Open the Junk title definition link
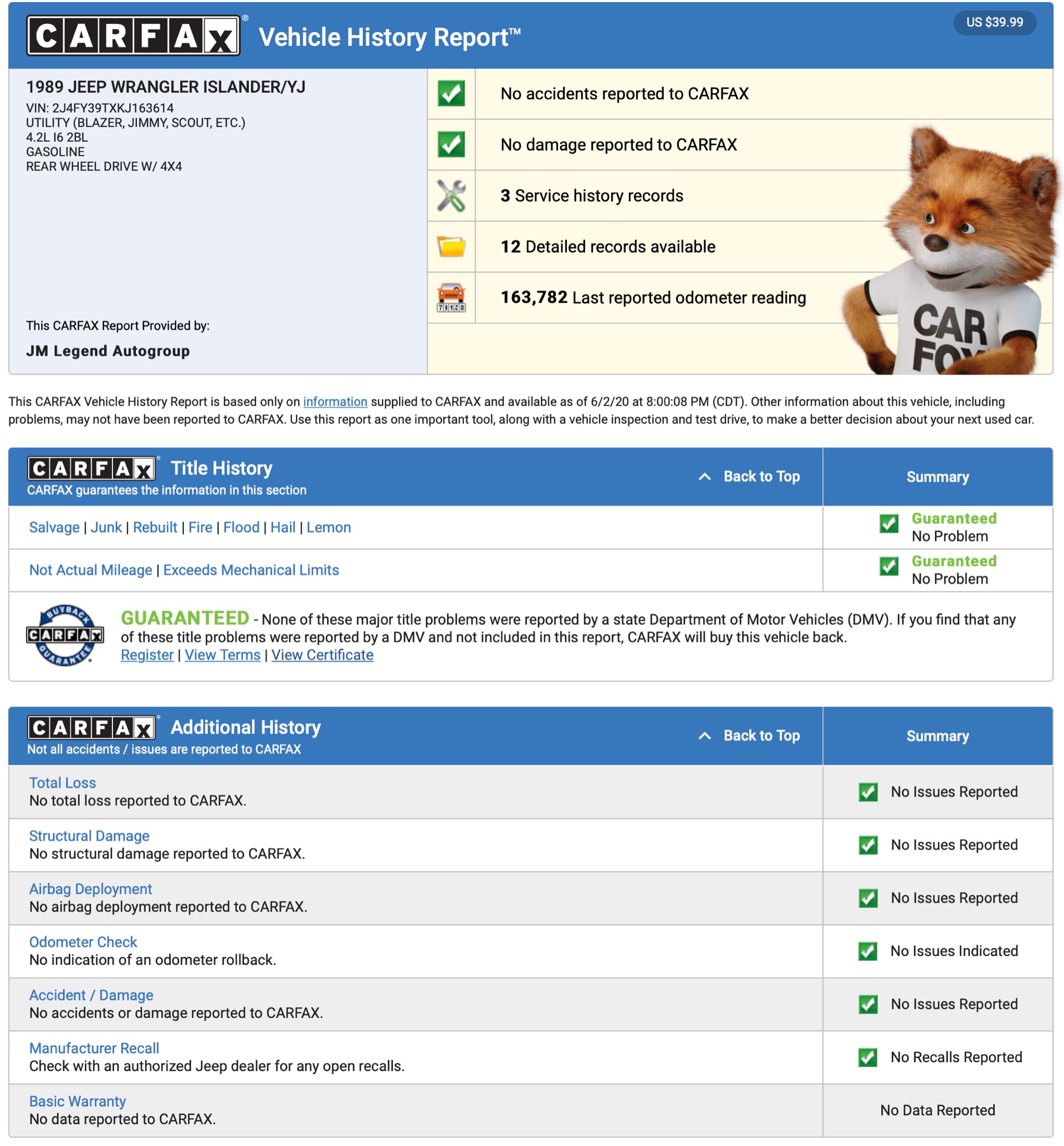This screenshot has width=1064, height=1146. click(x=106, y=528)
